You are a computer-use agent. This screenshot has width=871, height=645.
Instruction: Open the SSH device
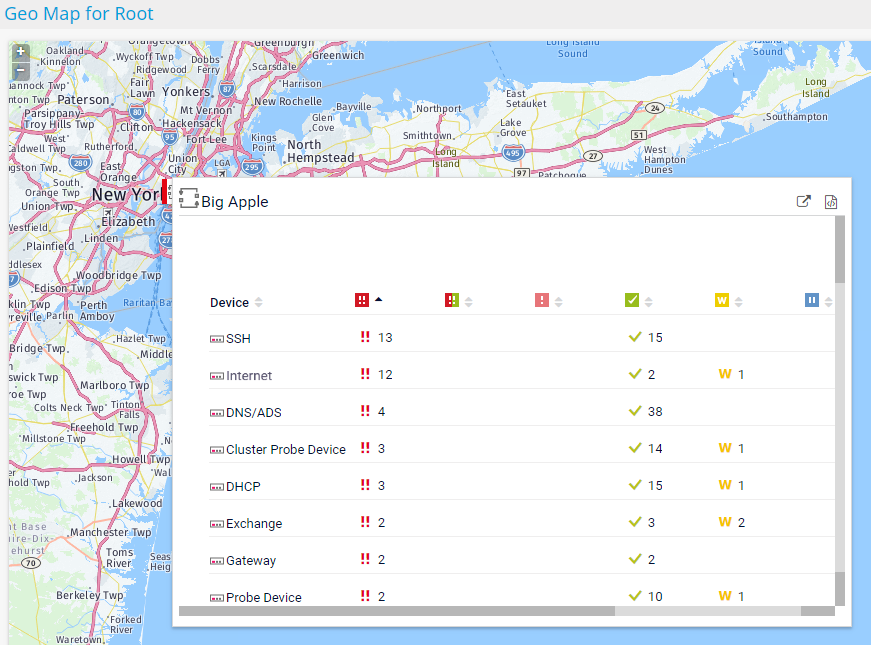tap(238, 338)
